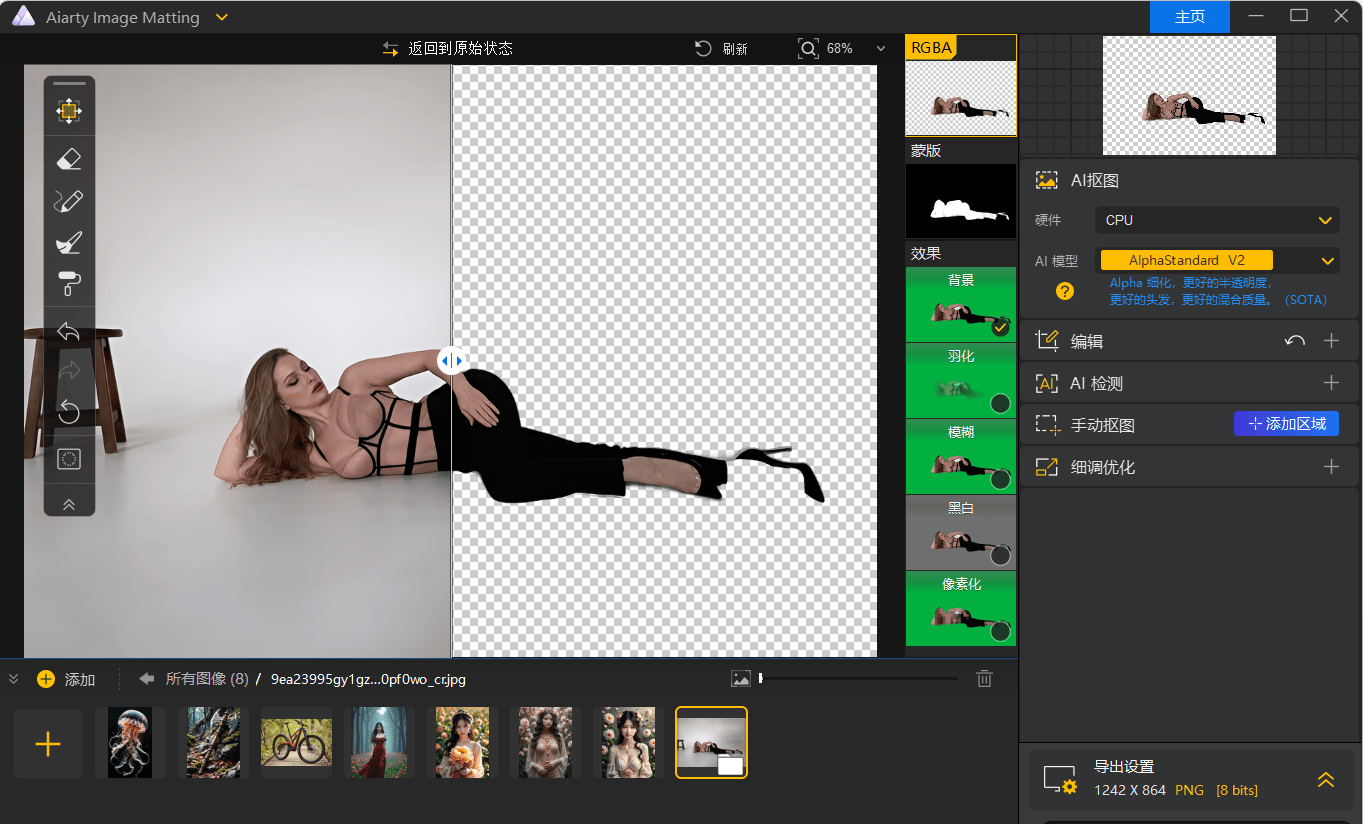Select the brush pen tool
This screenshot has height=824, width=1363.
coord(69,201)
